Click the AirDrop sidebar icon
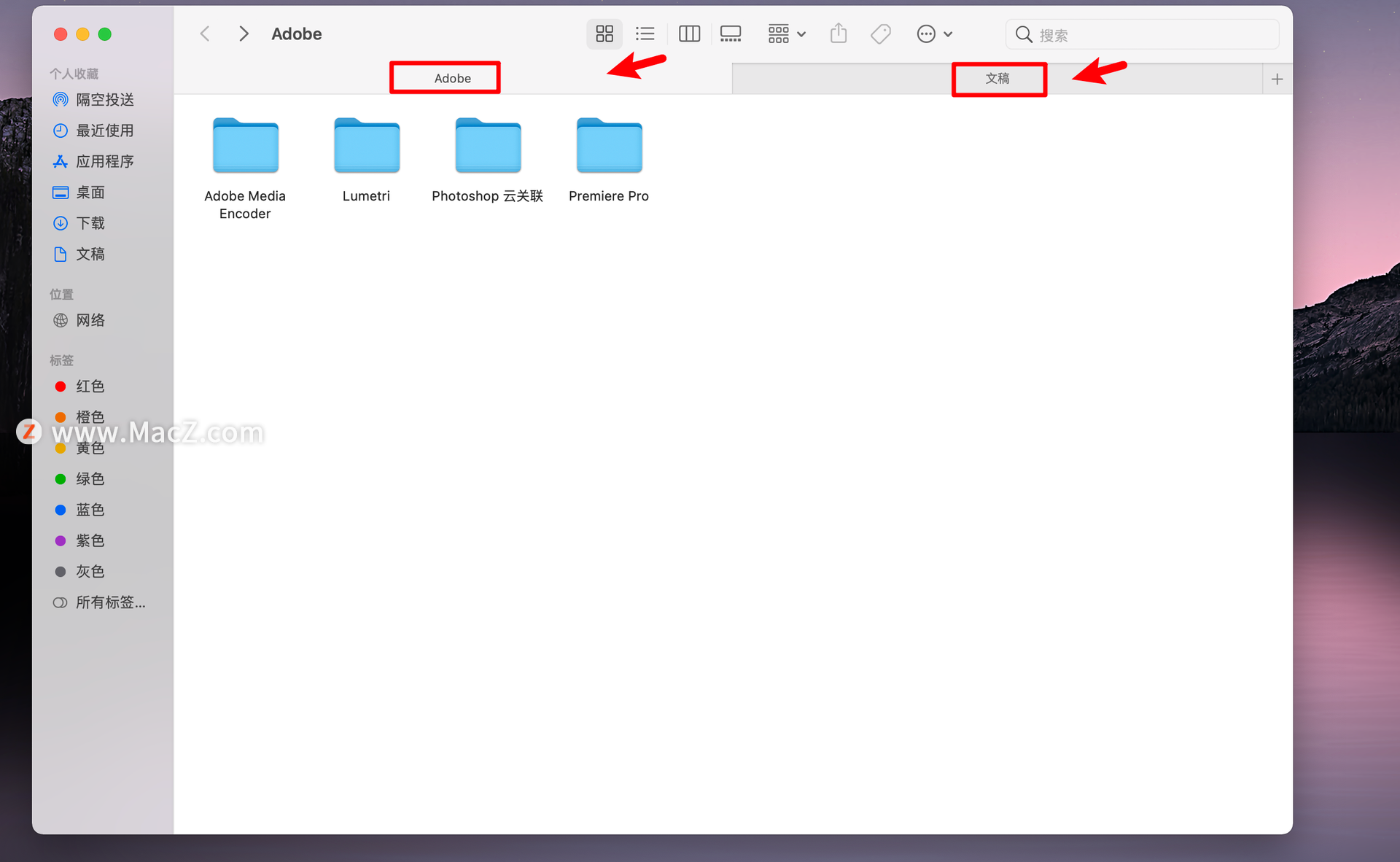The image size is (1400, 862). point(61,100)
